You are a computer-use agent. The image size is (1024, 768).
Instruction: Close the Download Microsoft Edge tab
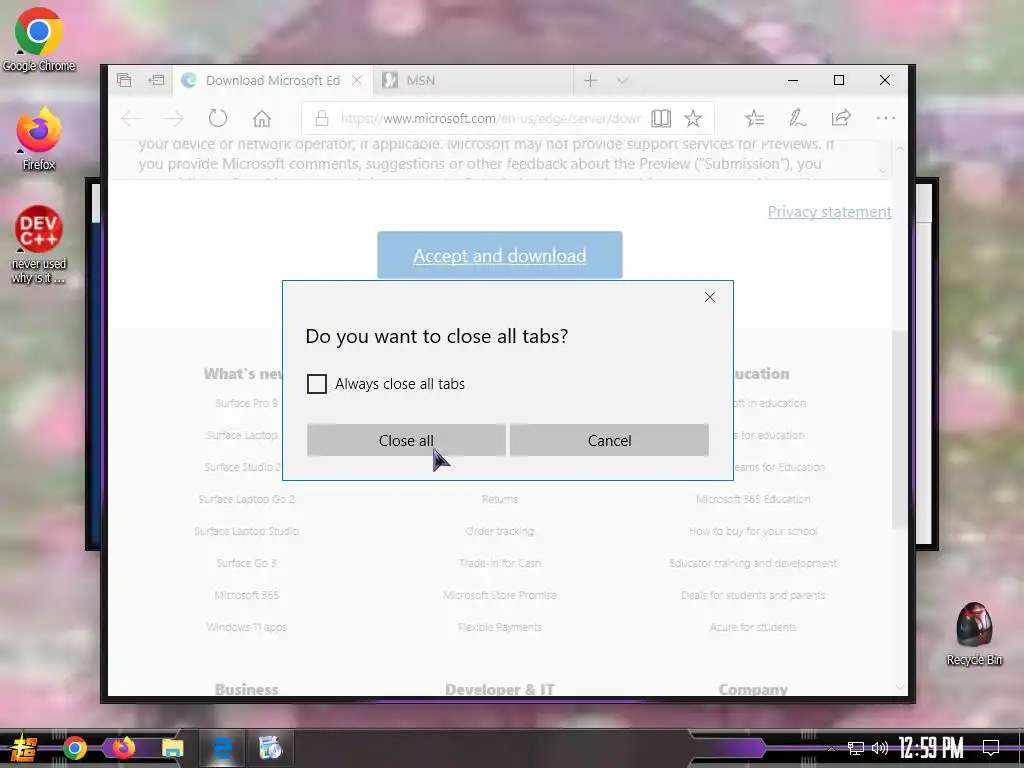pyautogui.click(x=357, y=80)
